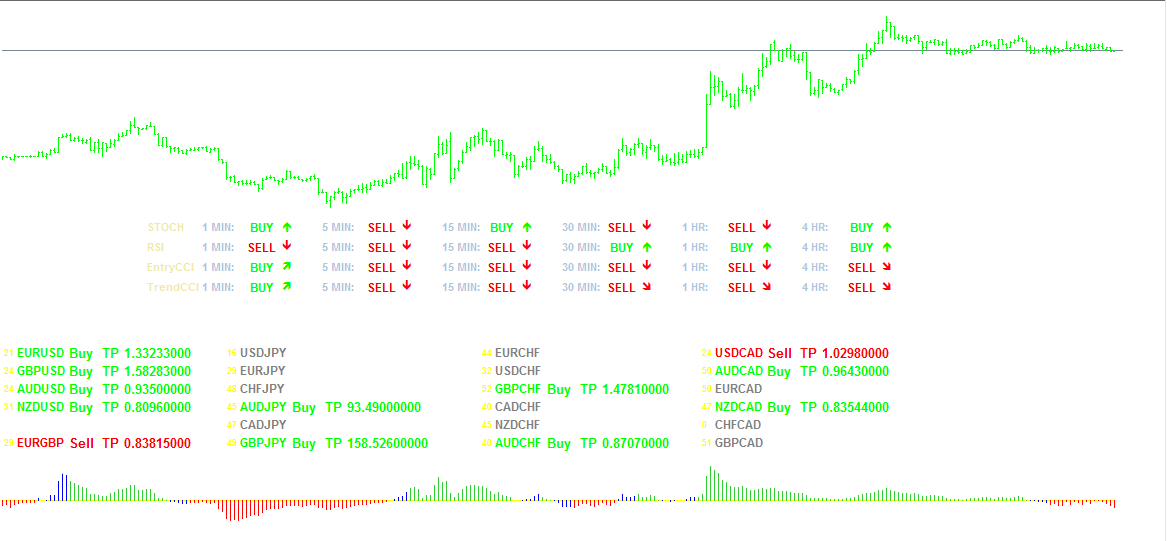Image resolution: width=1167 pixels, height=541 pixels.
Task: Click the NZDCAD pair label
Action: pyautogui.click(x=739, y=407)
